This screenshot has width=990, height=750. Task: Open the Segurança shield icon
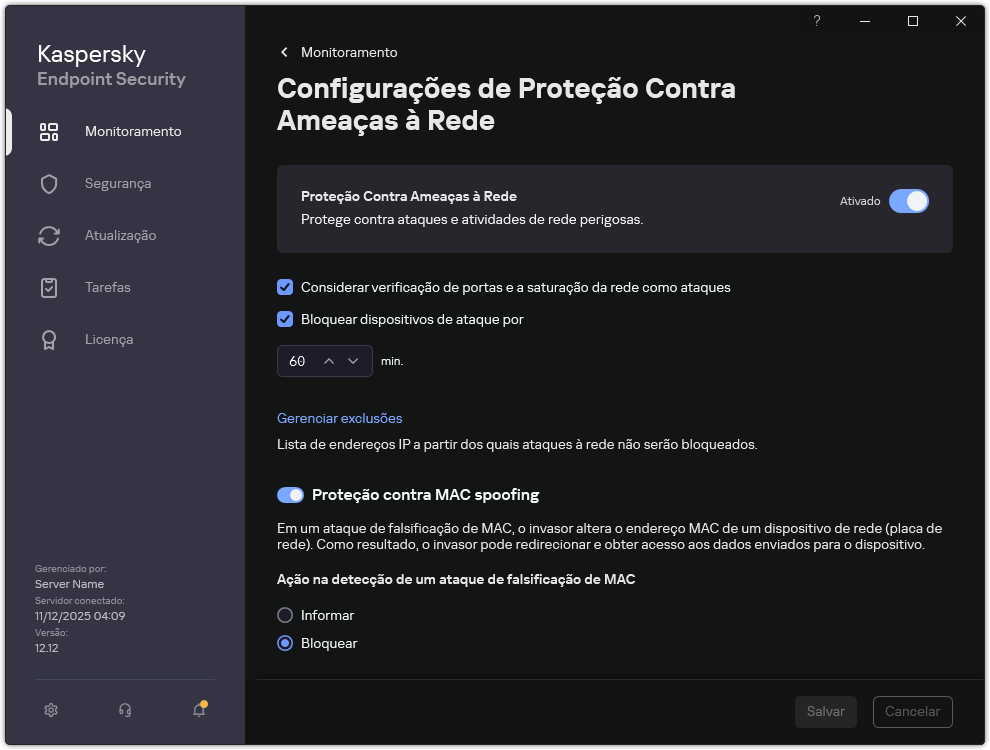tap(49, 183)
